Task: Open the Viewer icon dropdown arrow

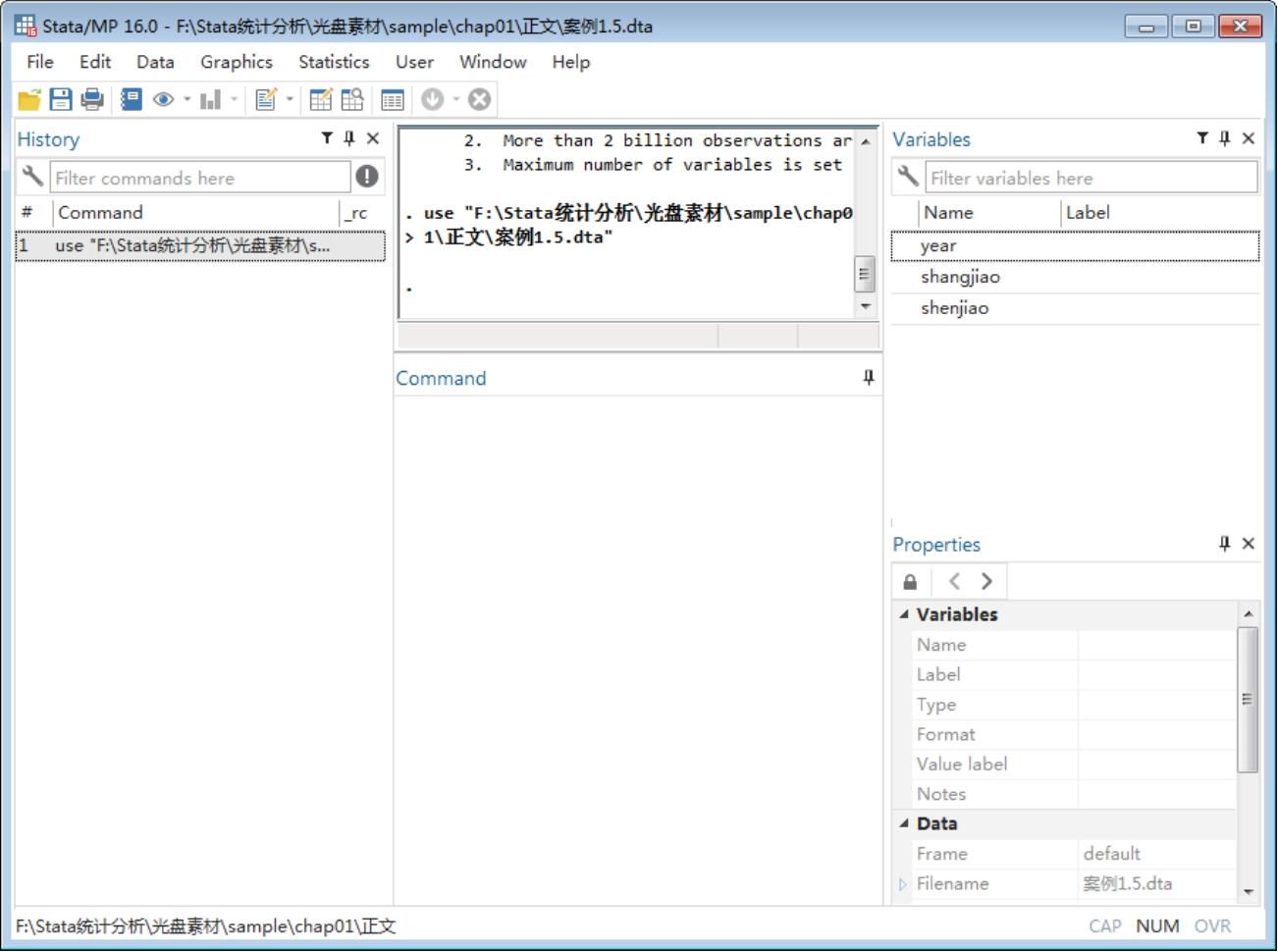Action: pyautogui.click(x=186, y=99)
